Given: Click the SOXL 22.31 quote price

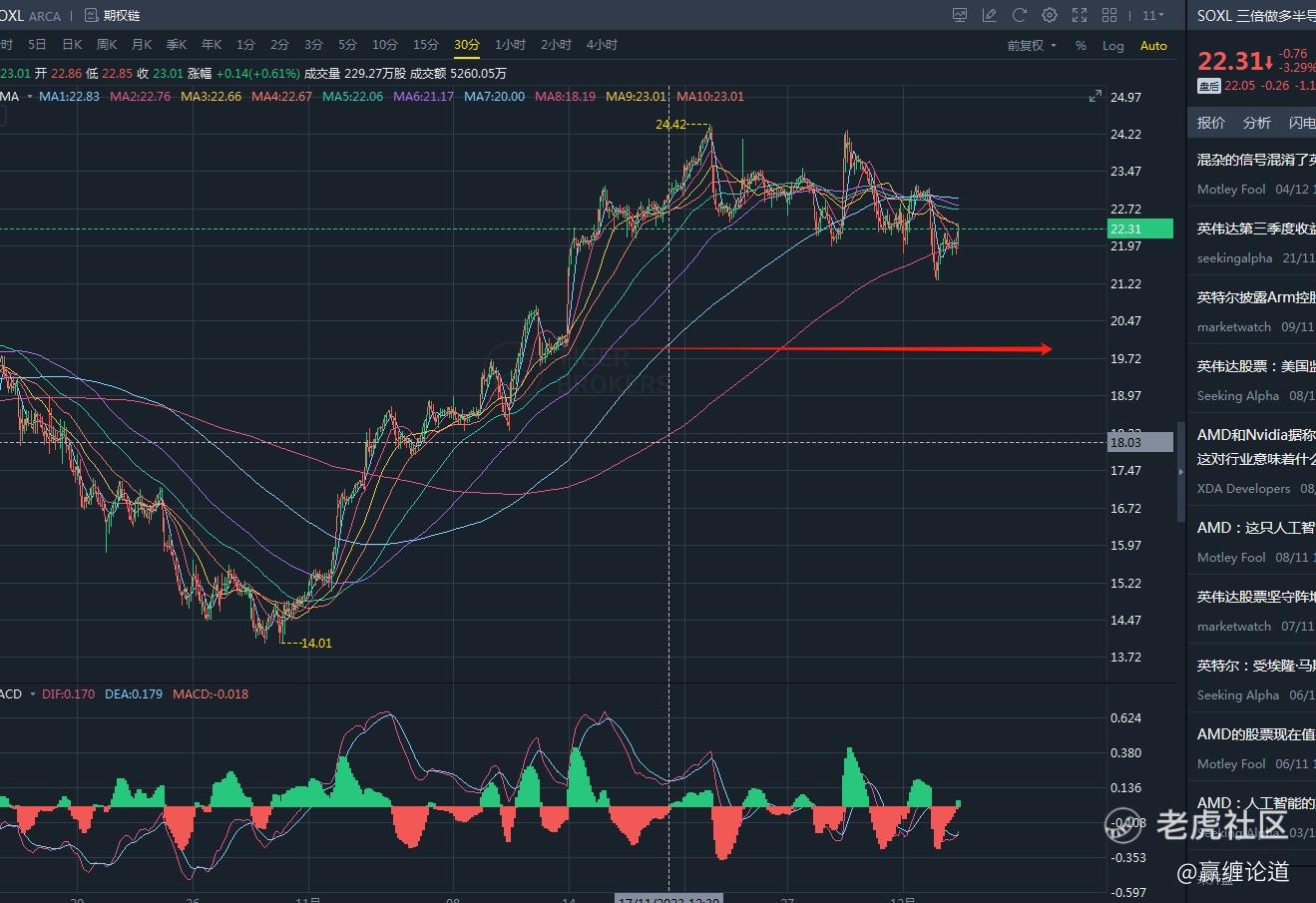Looking at the screenshot, I should 1228,61.
